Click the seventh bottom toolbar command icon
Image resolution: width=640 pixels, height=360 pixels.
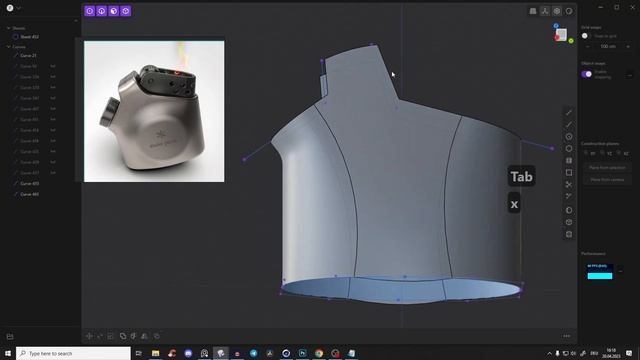pyautogui.click(x=157, y=336)
